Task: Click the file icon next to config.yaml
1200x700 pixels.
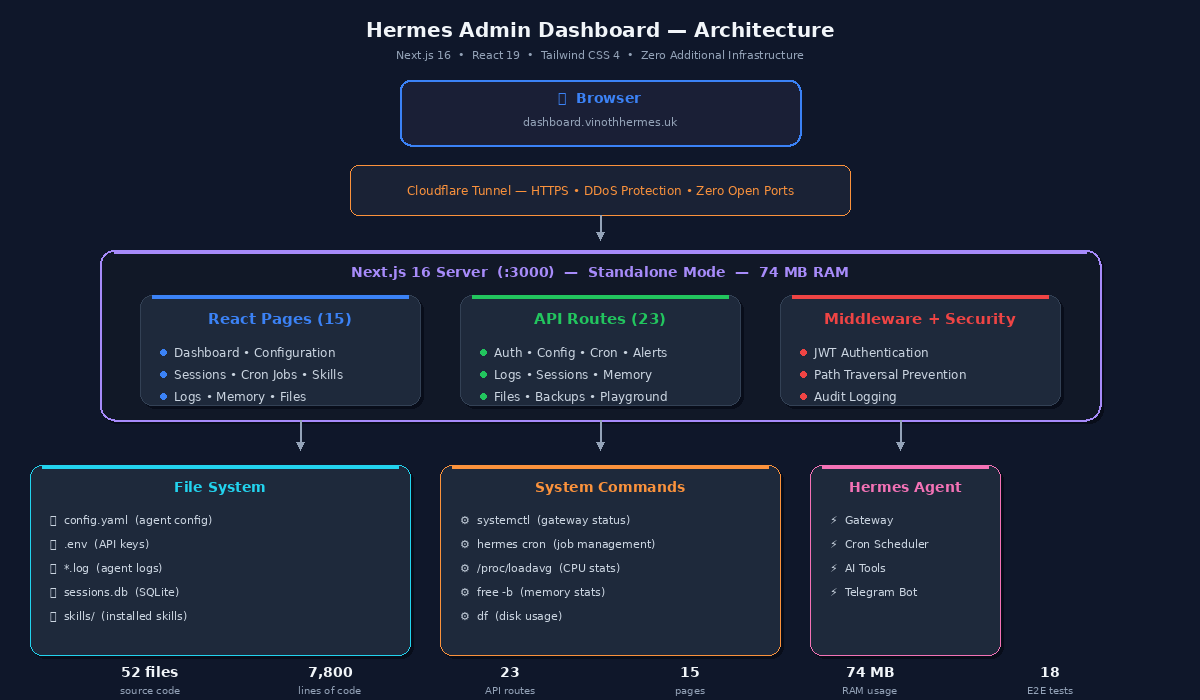Action: 53,520
